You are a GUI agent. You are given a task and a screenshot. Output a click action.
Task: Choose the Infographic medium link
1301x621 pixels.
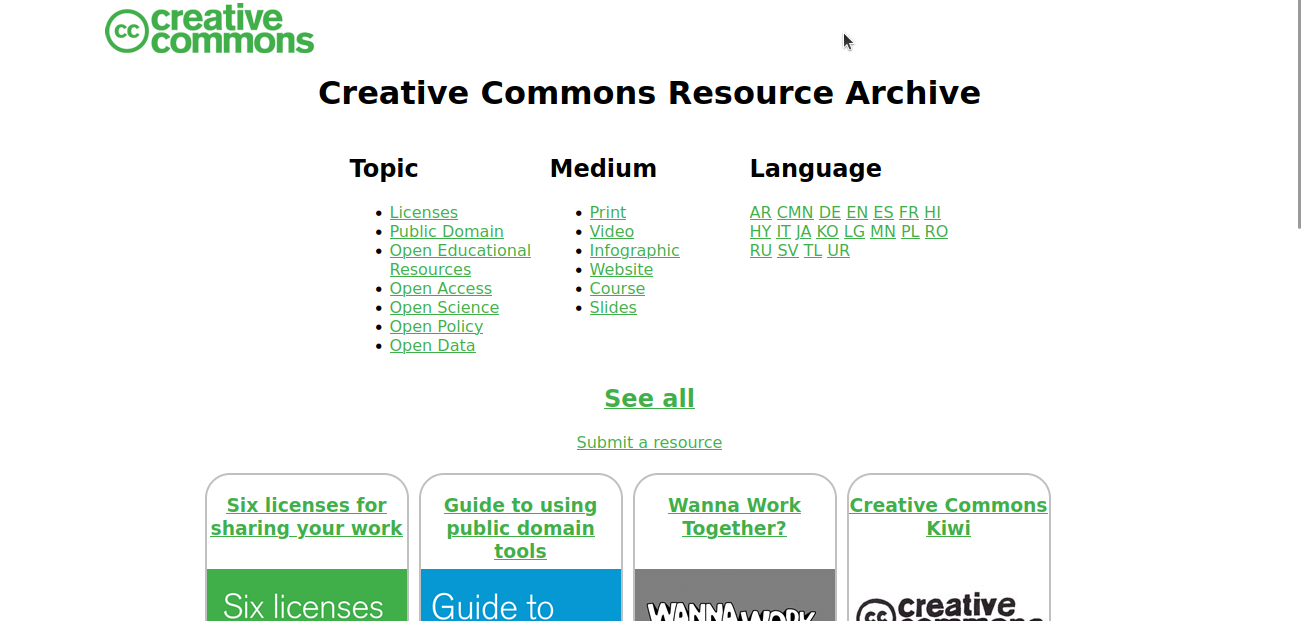(x=635, y=250)
